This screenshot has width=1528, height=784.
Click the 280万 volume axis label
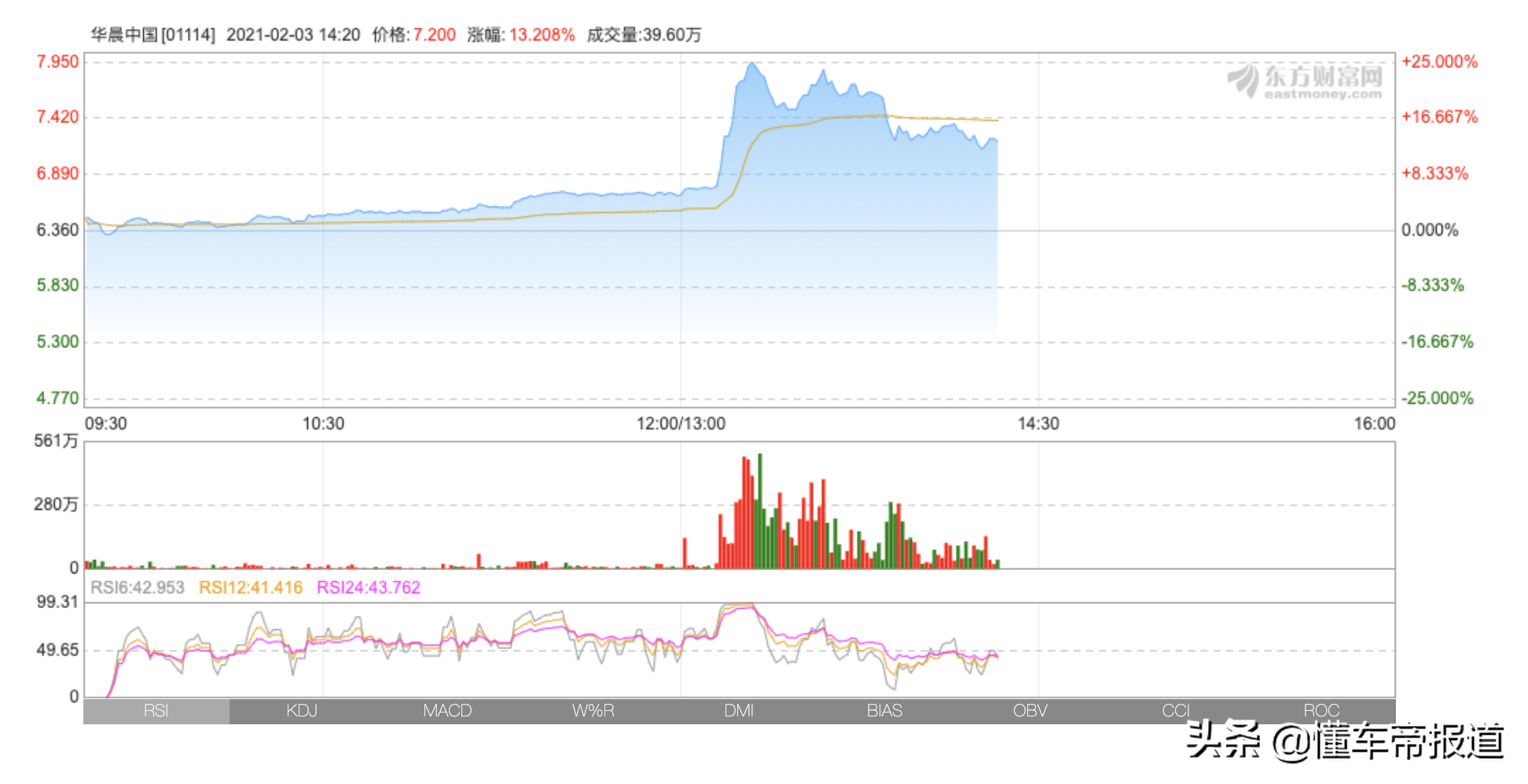pos(57,504)
